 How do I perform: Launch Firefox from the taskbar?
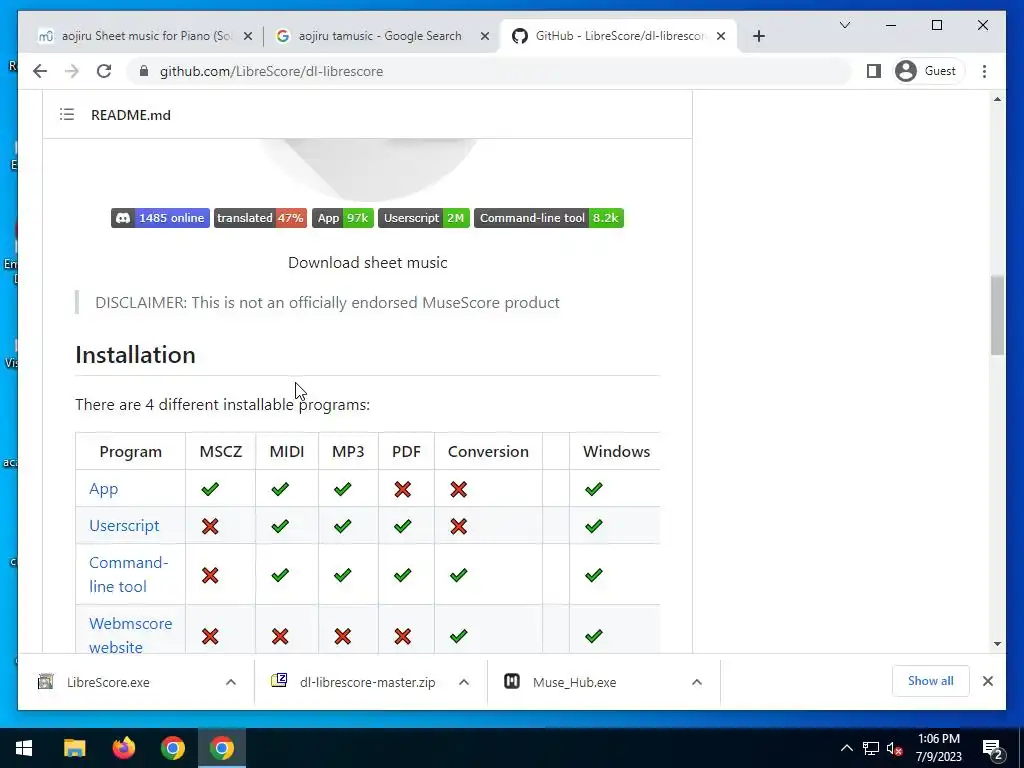pyautogui.click(x=123, y=748)
